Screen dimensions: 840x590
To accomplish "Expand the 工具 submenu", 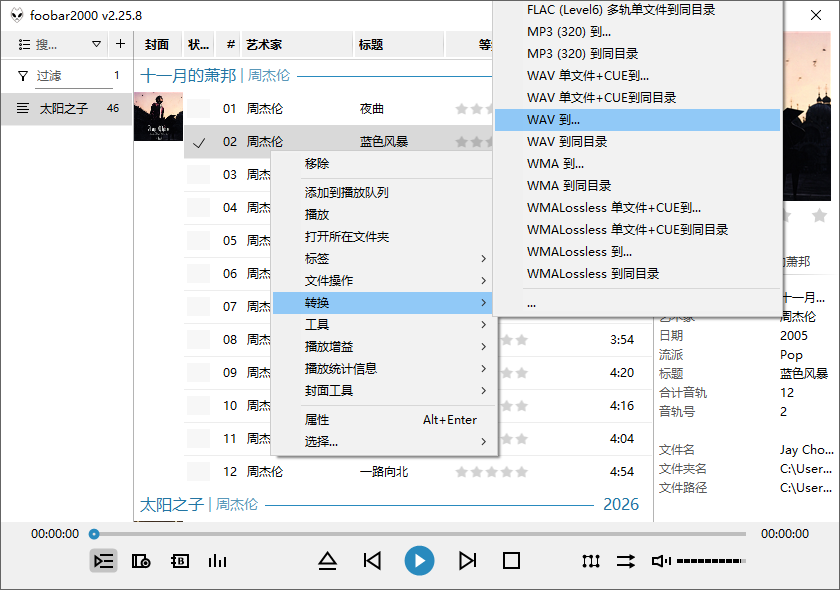I will [383, 325].
